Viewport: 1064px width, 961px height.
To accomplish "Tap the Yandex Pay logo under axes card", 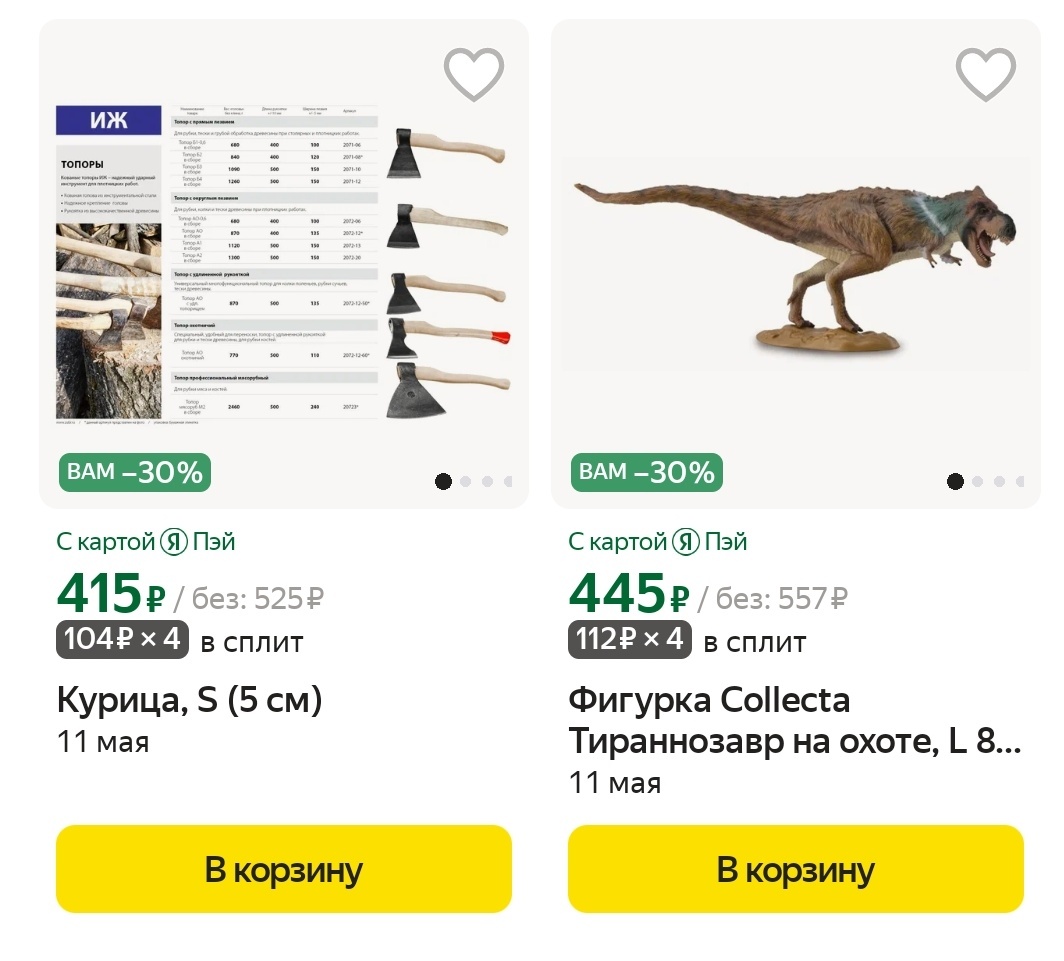I will pos(174,542).
